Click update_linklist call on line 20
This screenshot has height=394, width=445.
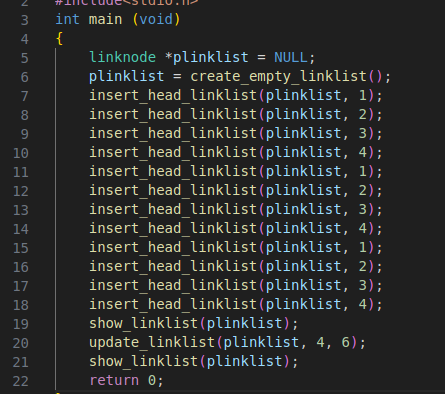pyautogui.click(x=152, y=343)
